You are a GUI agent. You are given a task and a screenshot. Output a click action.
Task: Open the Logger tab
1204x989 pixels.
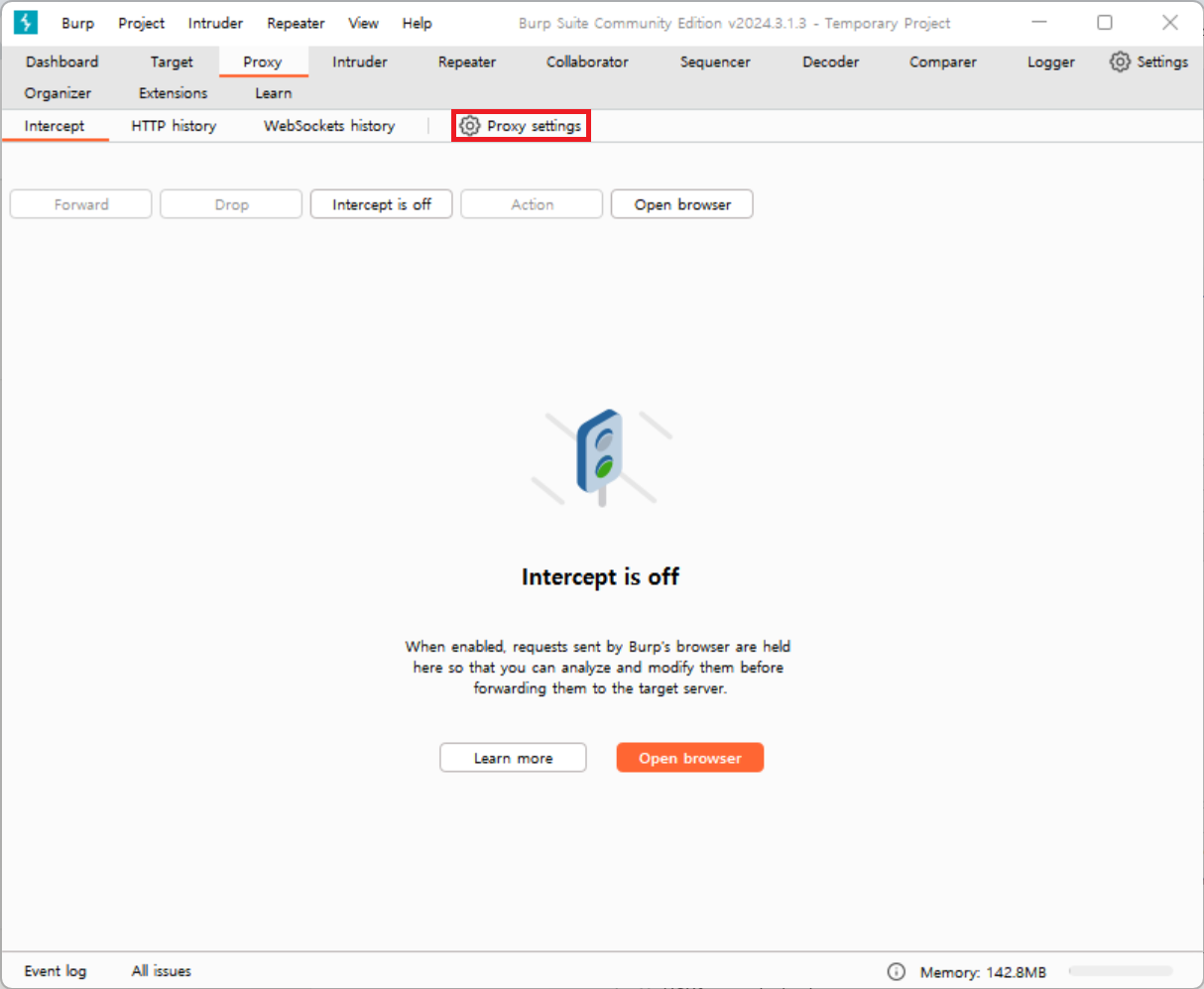1051,62
